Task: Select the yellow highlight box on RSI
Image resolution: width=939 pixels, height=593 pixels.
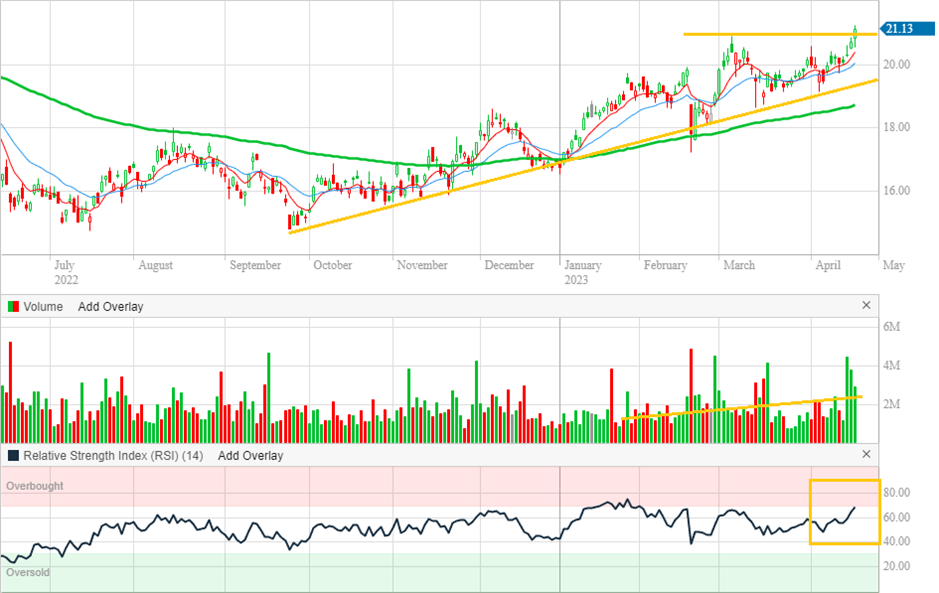Action: pos(844,482)
